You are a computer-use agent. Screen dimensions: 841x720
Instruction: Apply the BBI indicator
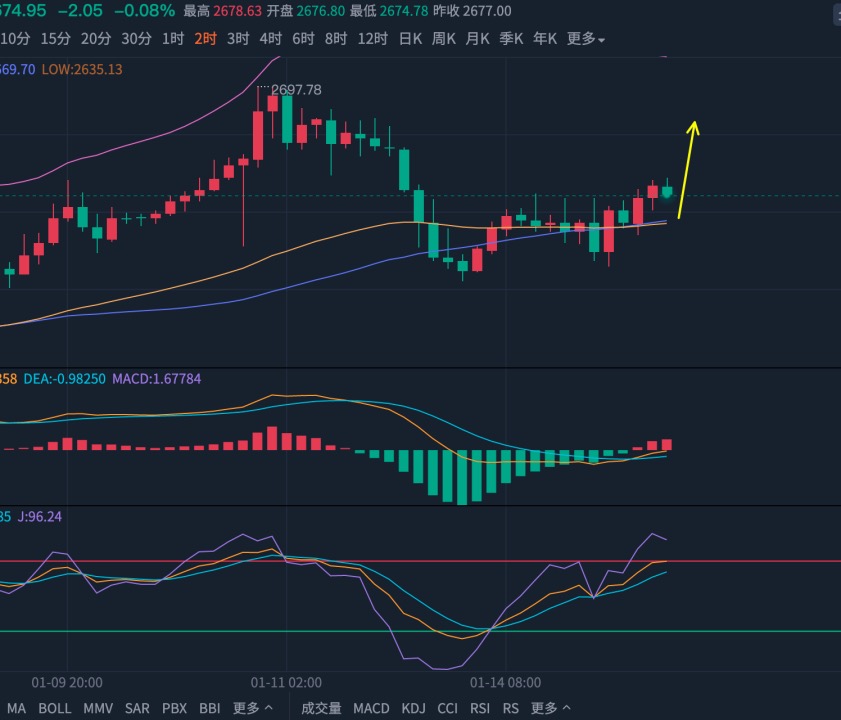(x=210, y=708)
